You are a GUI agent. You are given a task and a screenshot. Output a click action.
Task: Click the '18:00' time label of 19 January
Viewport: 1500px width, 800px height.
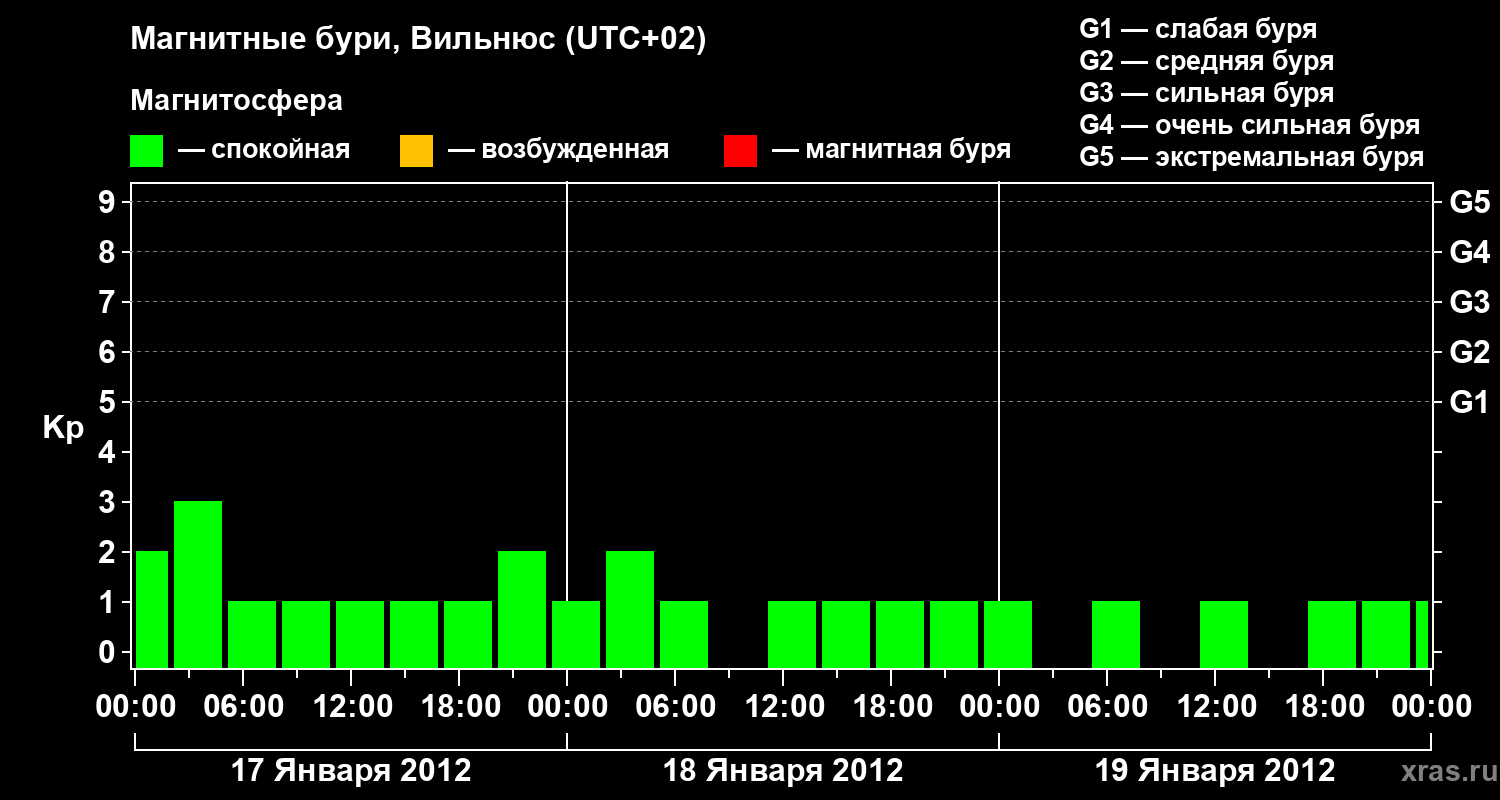tap(1323, 707)
